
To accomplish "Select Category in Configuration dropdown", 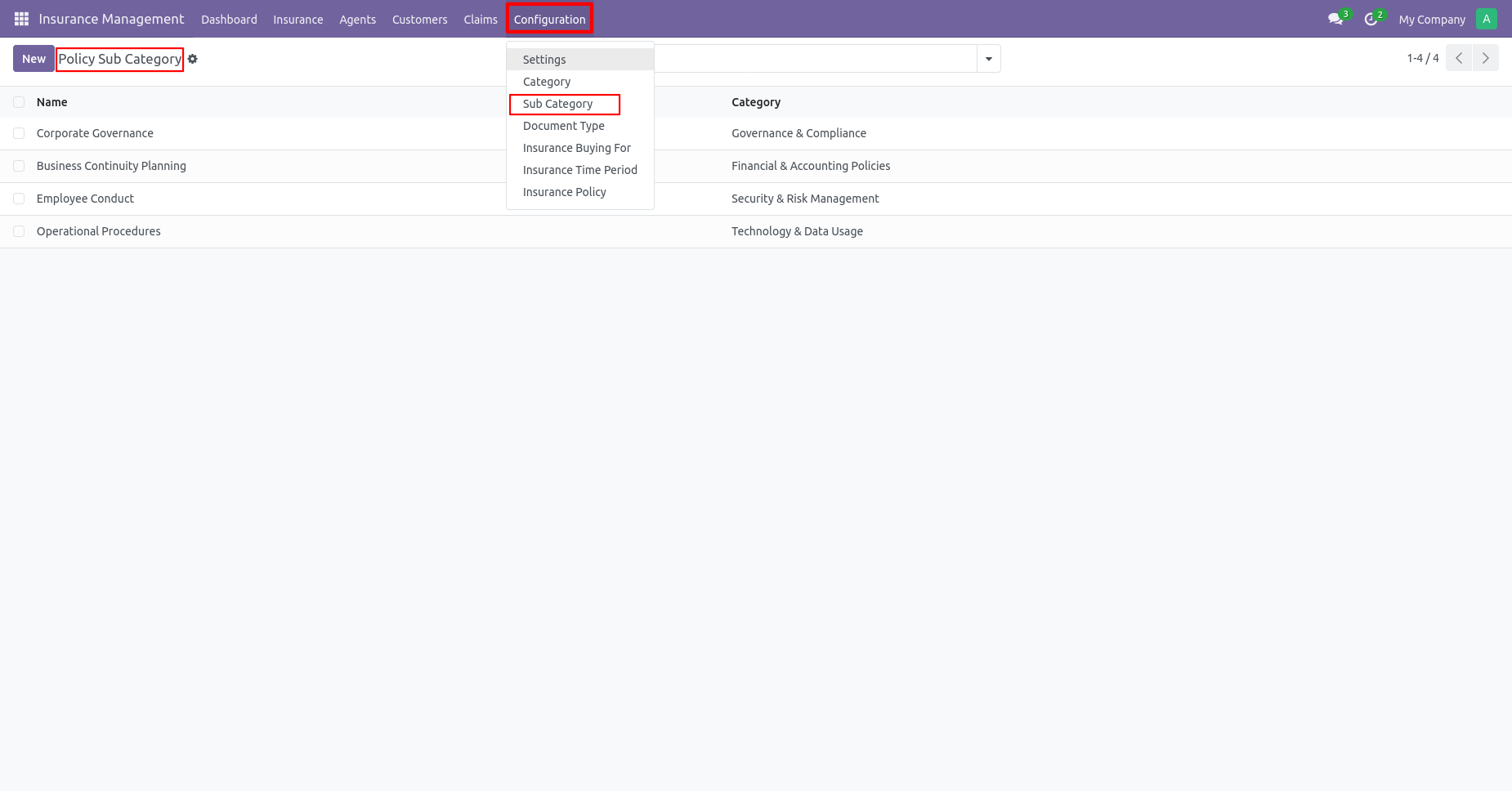I will click(580, 82).
